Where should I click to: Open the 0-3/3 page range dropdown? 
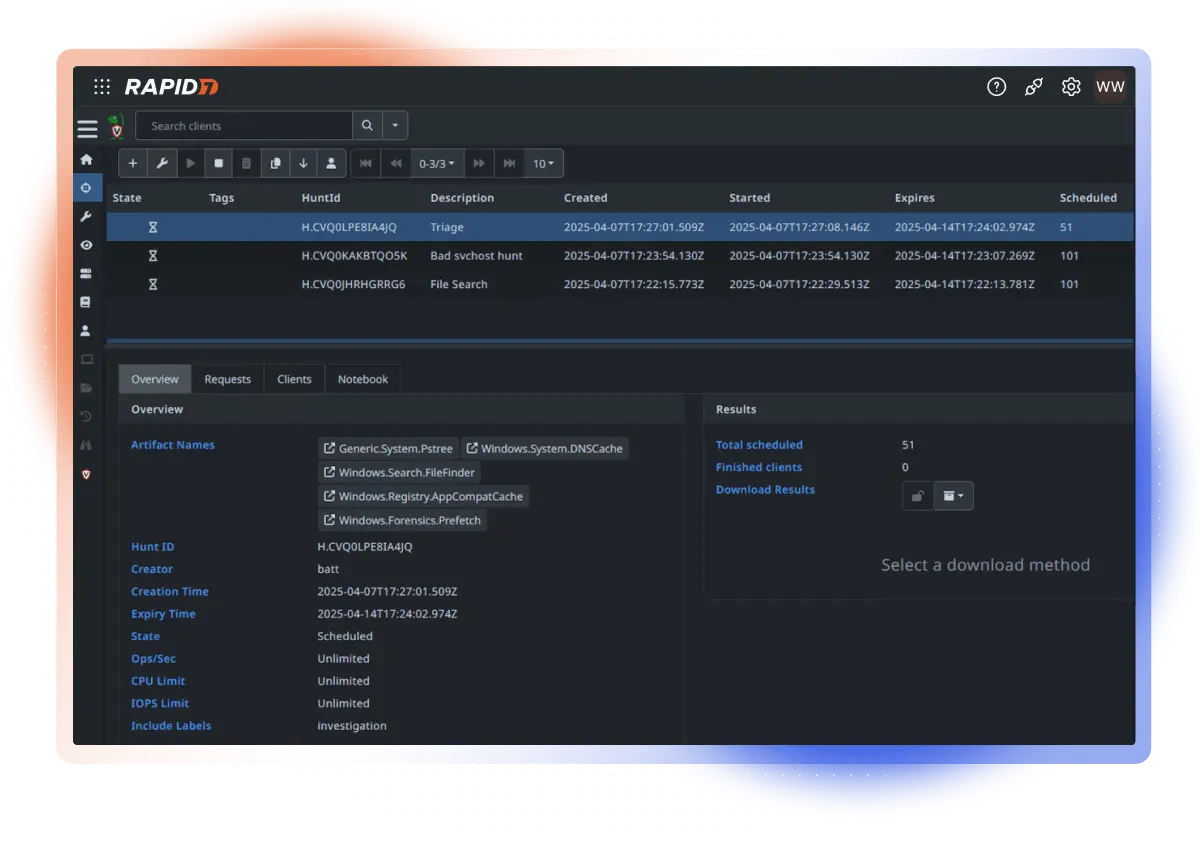437,164
